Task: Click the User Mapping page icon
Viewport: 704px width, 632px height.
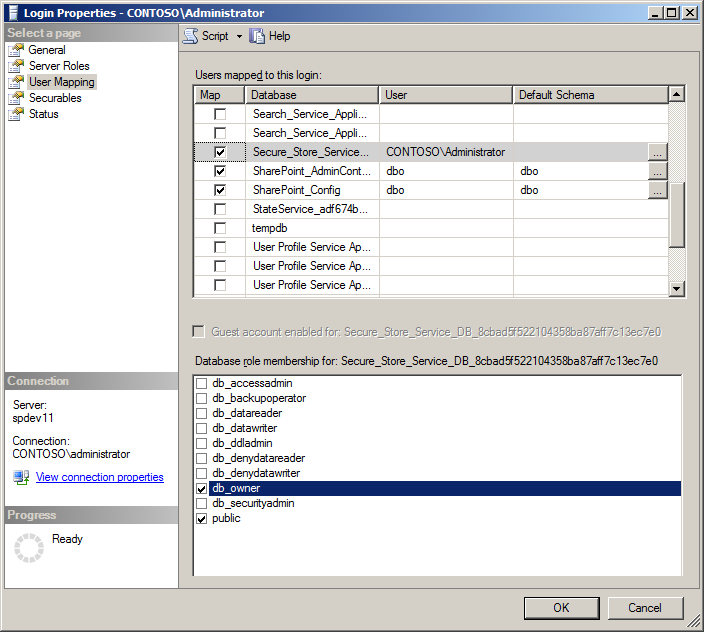Action: tap(16, 82)
